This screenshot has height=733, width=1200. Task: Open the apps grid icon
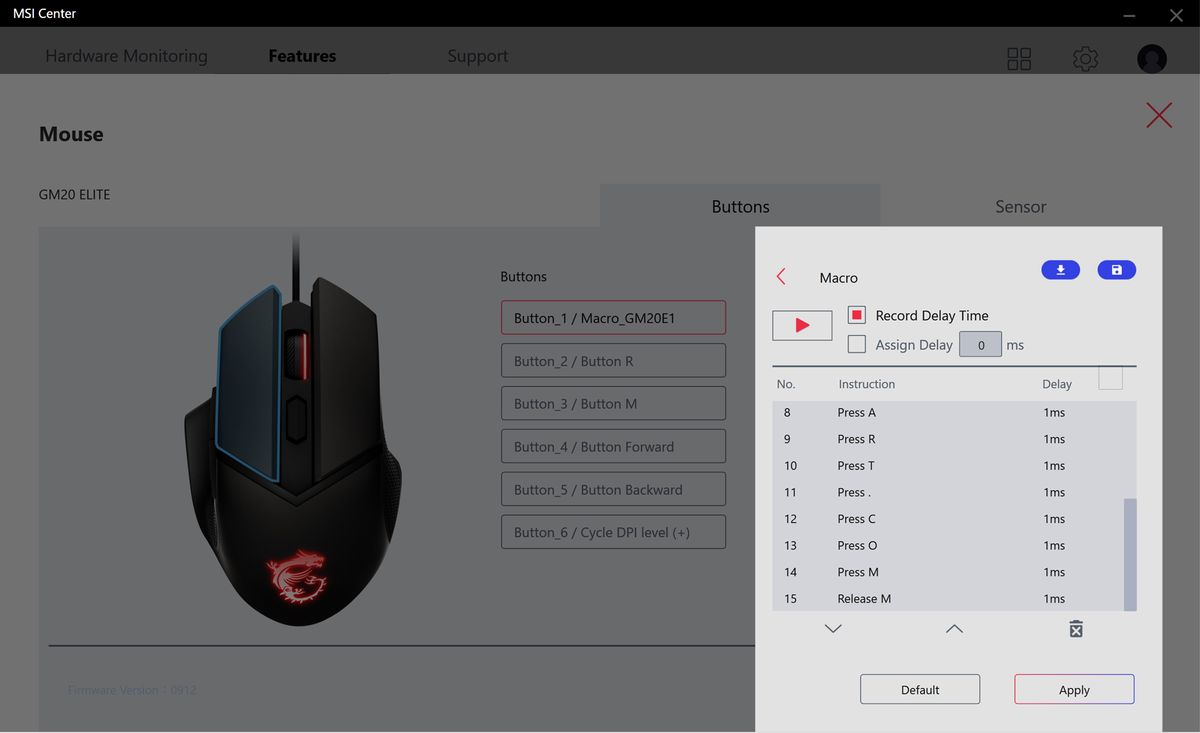[x=1019, y=59]
